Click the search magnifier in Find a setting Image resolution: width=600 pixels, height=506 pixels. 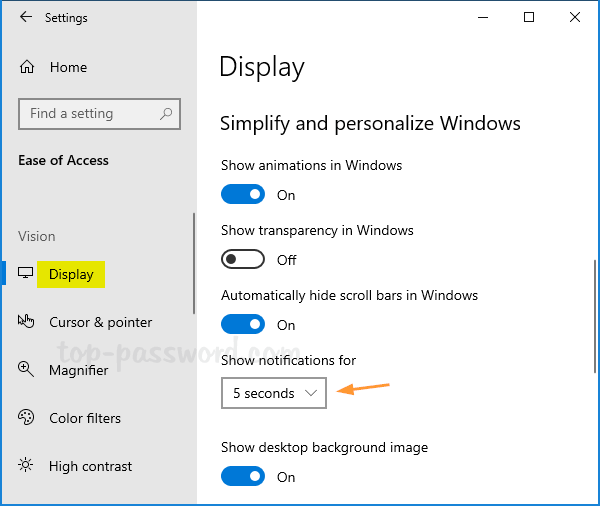(x=166, y=114)
